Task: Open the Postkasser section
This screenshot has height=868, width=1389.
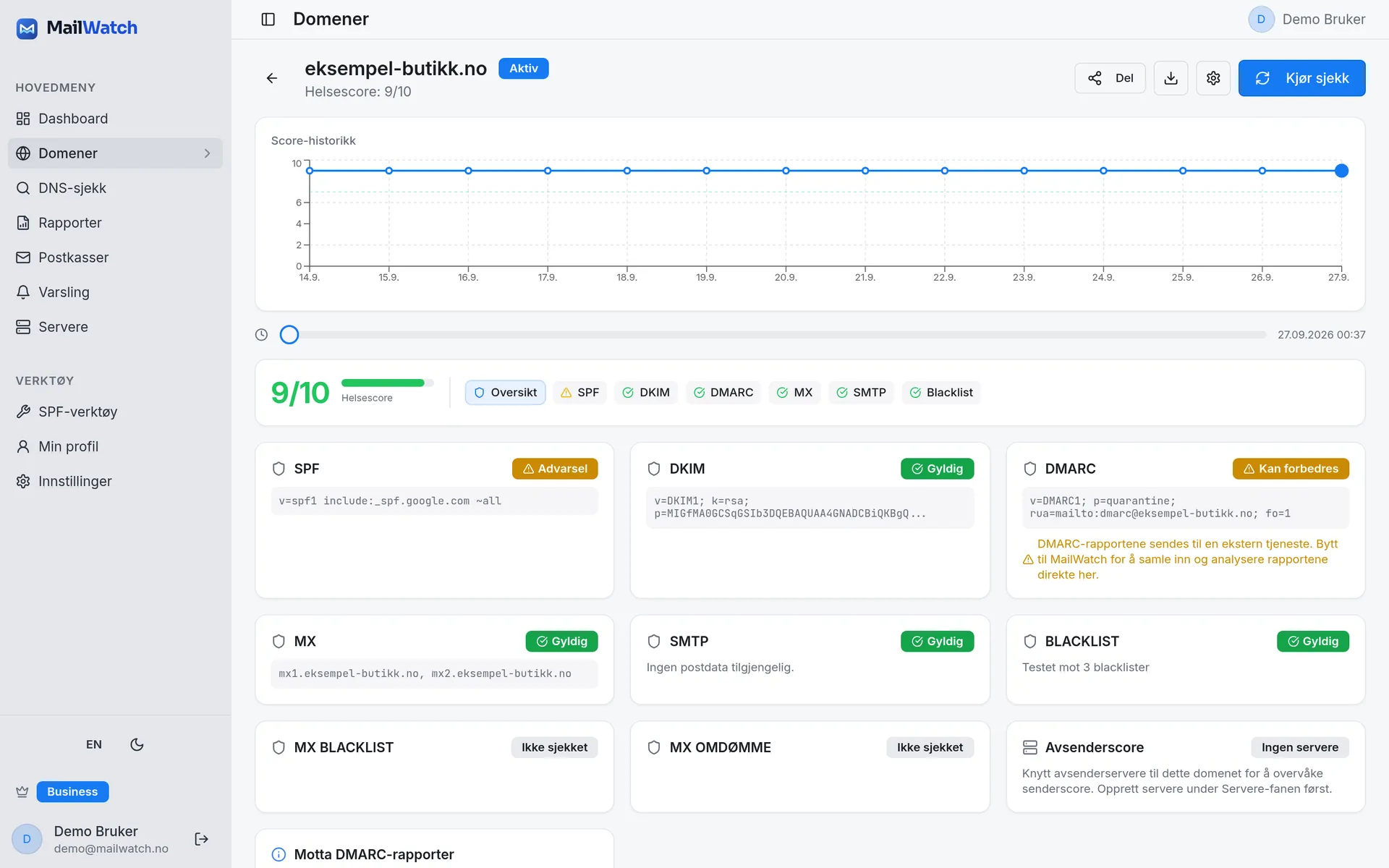Action: [x=116, y=258]
